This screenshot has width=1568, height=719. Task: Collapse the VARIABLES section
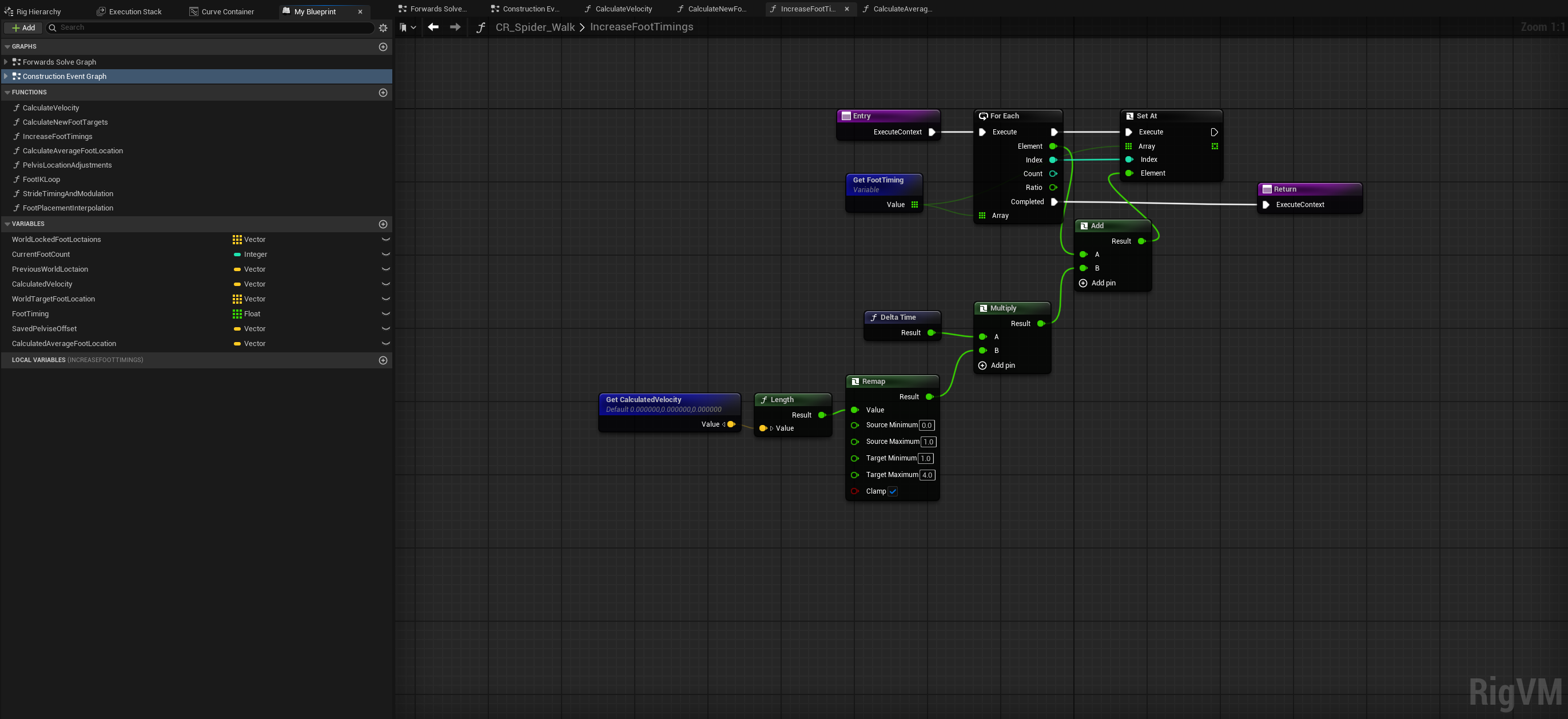(7, 224)
